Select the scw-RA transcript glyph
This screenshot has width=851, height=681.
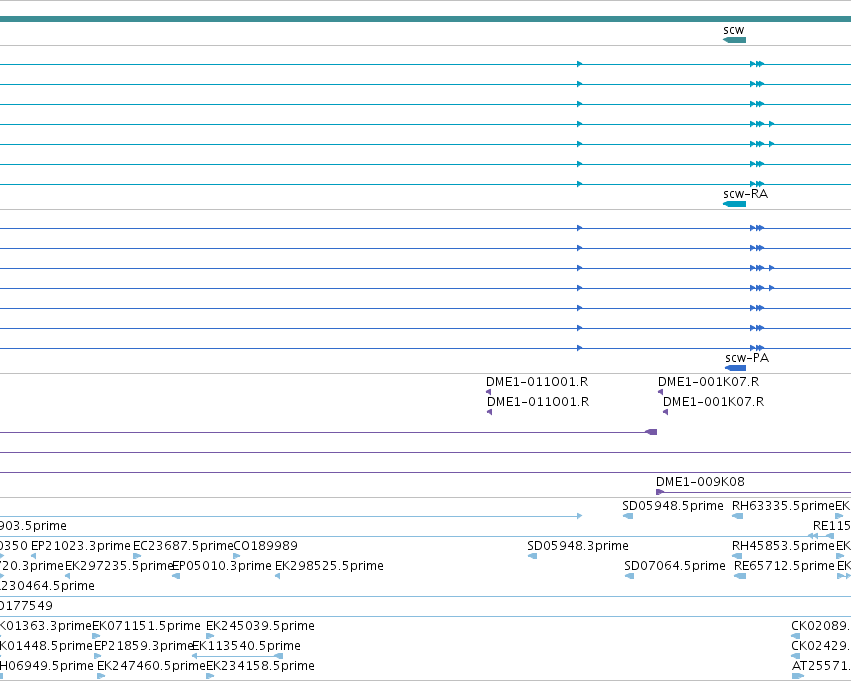pos(734,204)
